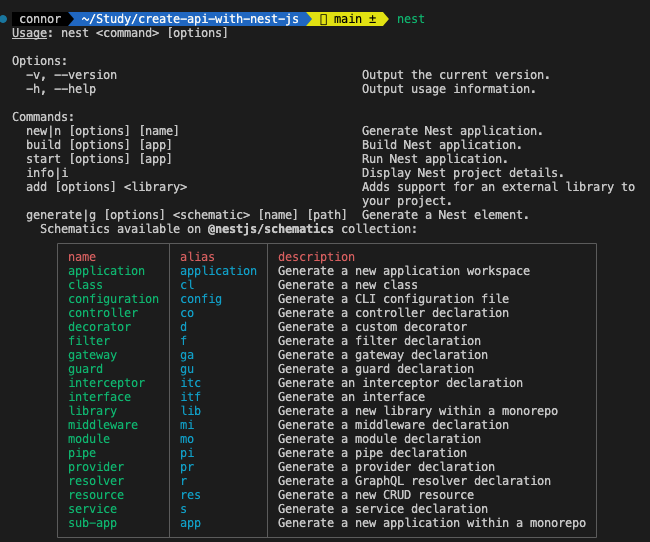Click 'middleware' in the name column
650x542 pixels.
(103, 425)
